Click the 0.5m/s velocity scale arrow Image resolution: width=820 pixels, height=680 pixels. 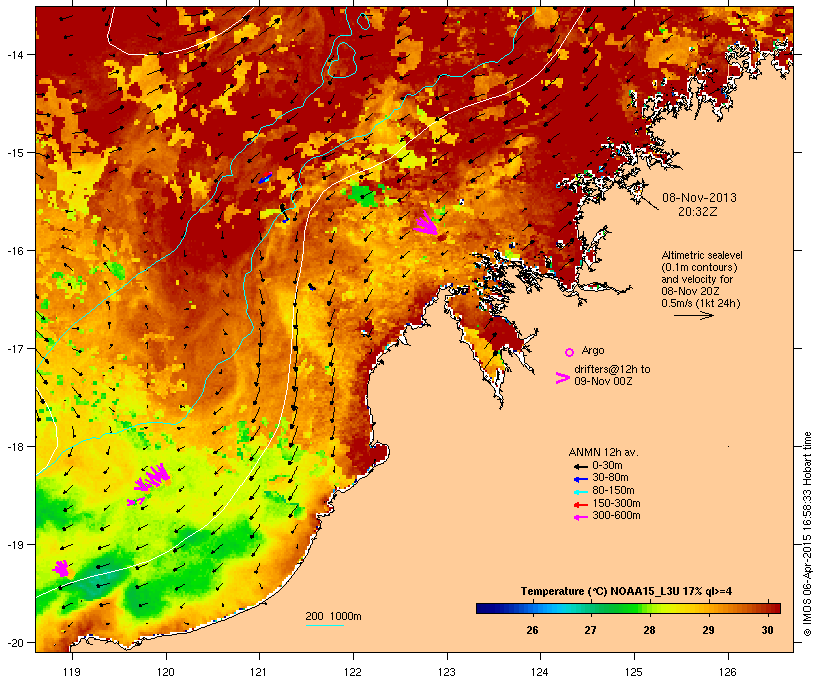[693, 315]
